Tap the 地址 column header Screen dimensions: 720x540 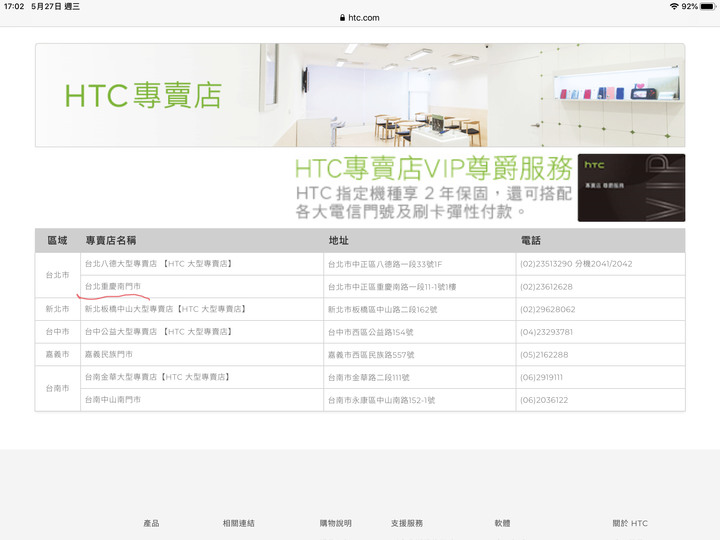339,241
